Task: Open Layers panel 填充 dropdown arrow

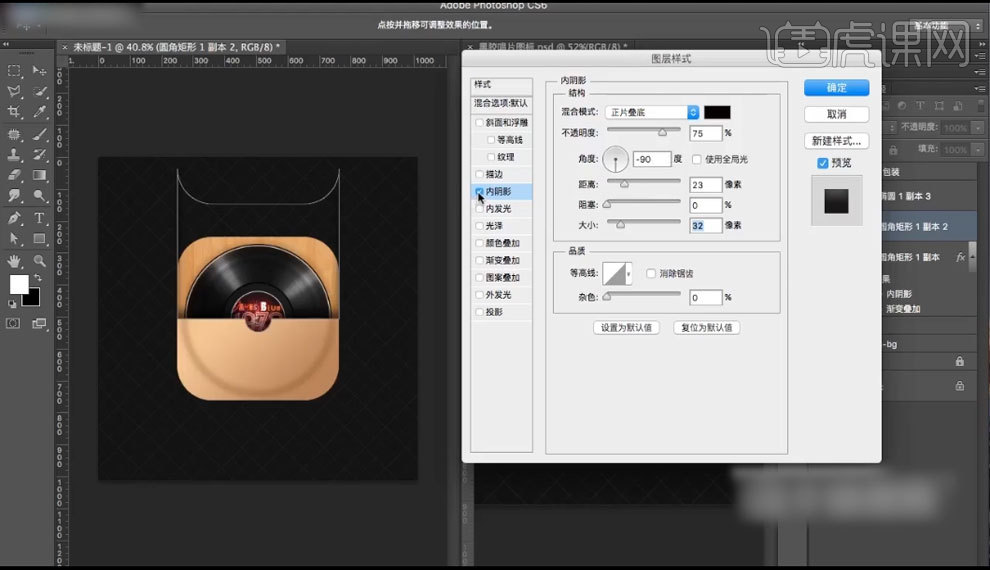Action: point(977,150)
